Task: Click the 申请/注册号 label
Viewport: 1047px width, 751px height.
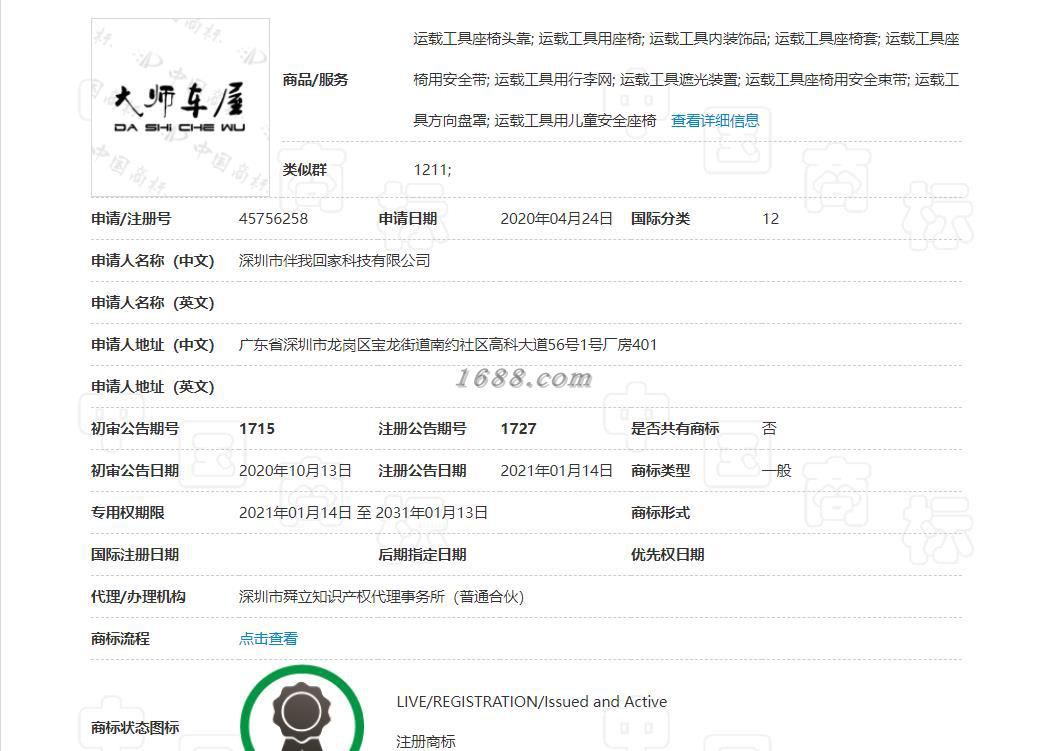Action: (x=131, y=219)
